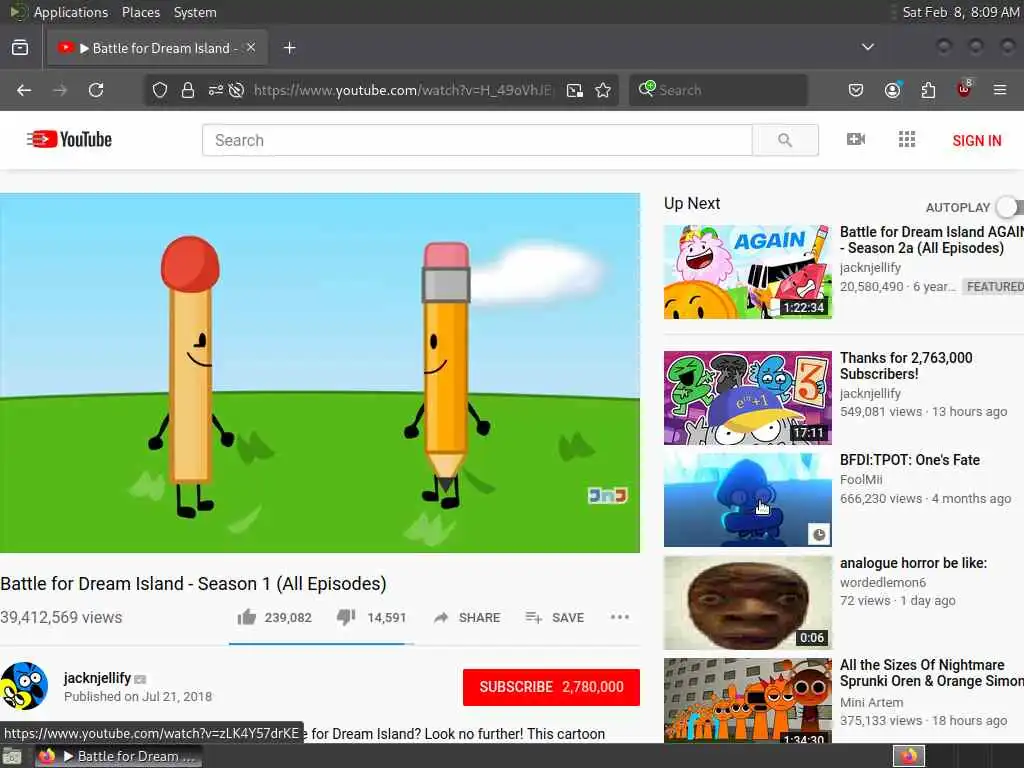Open the 0:06 analogue horror thumbnail
1024x768 pixels.
pos(748,603)
